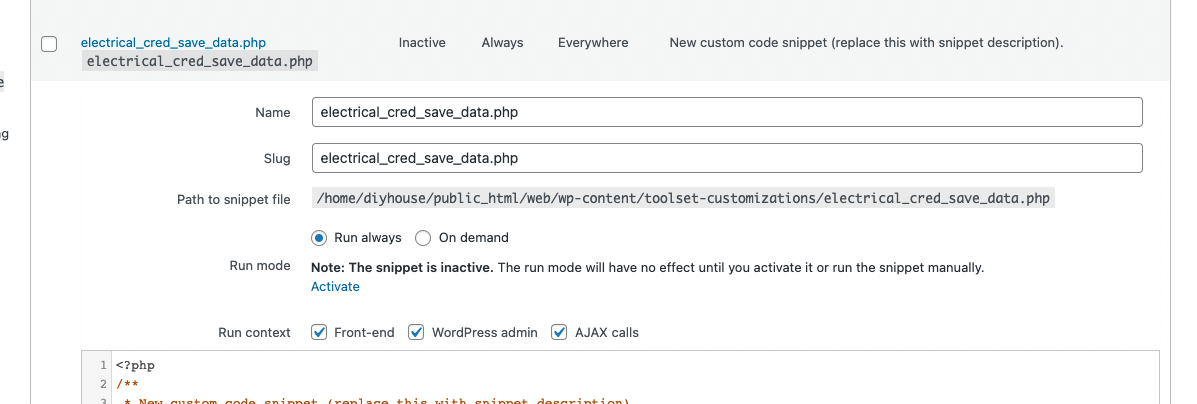
Task: Uncheck the WordPress admin run context checkbox
Action: [x=416, y=332]
